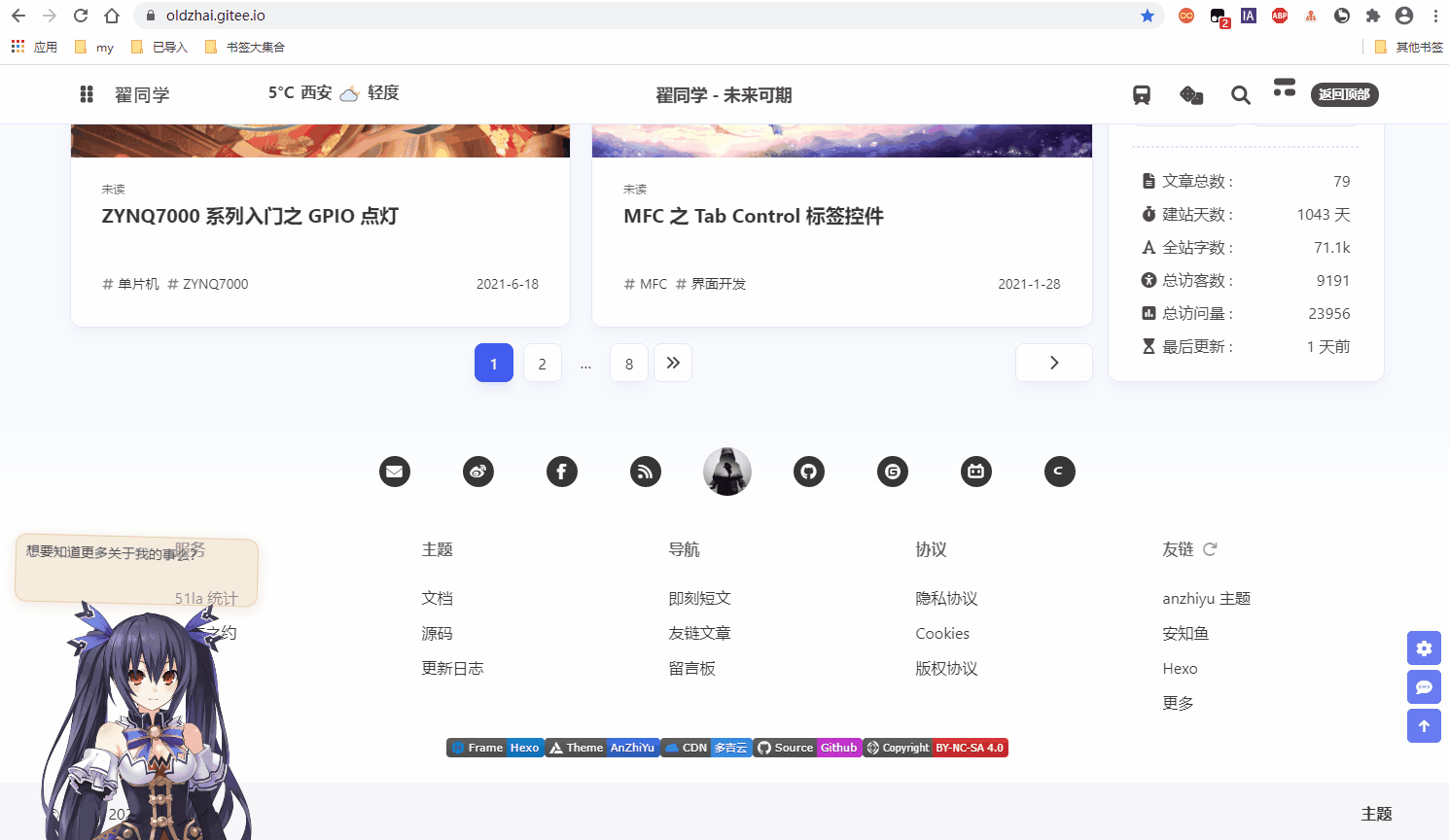
Task: Select current page 1 button
Action: click(x=494, y=364)
